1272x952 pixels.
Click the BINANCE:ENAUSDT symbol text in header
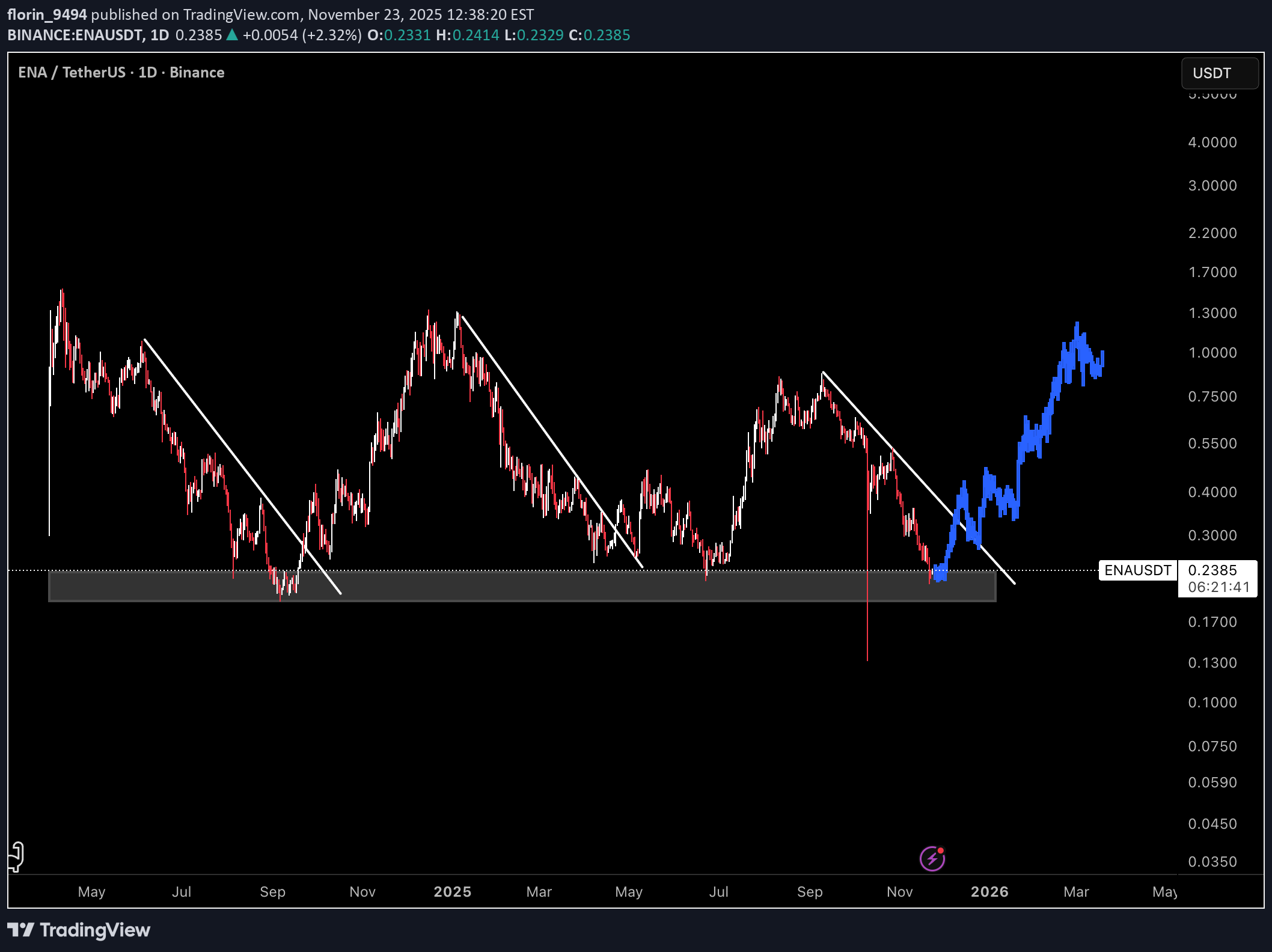(x=75, y=35)
